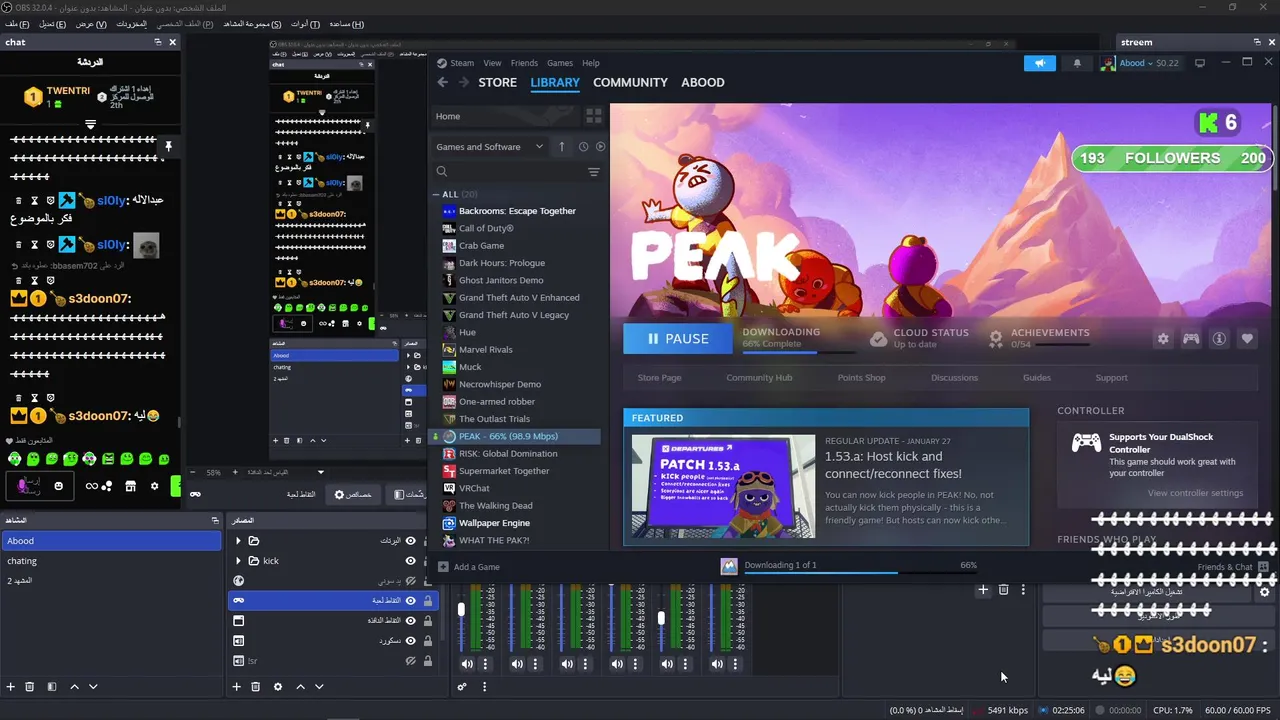1280x720 pixels.
Task: Open PEAK patch 1.53.a featured thumbnail
Action: [x=723, y=487]
